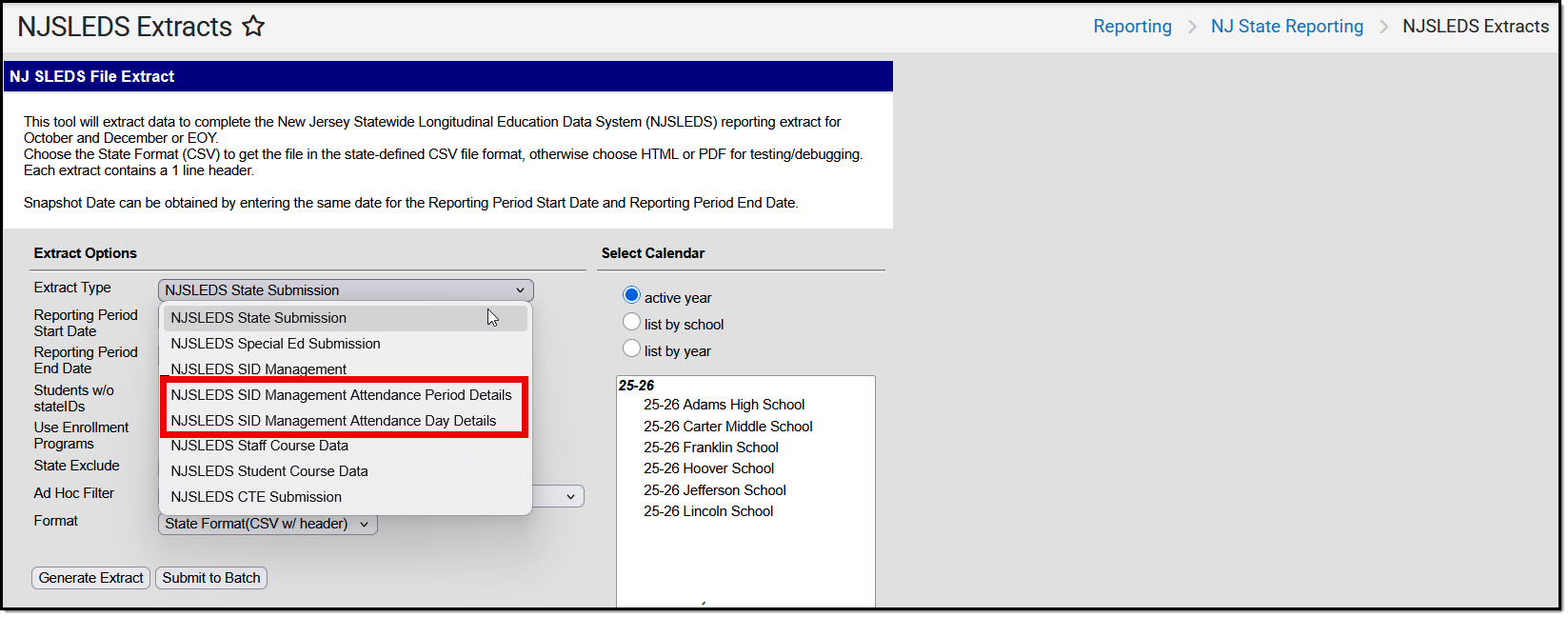This screenshot has height=617, width=1568.
Task: Select SID Management Attendance Period Details
Action: click(345, 395)
